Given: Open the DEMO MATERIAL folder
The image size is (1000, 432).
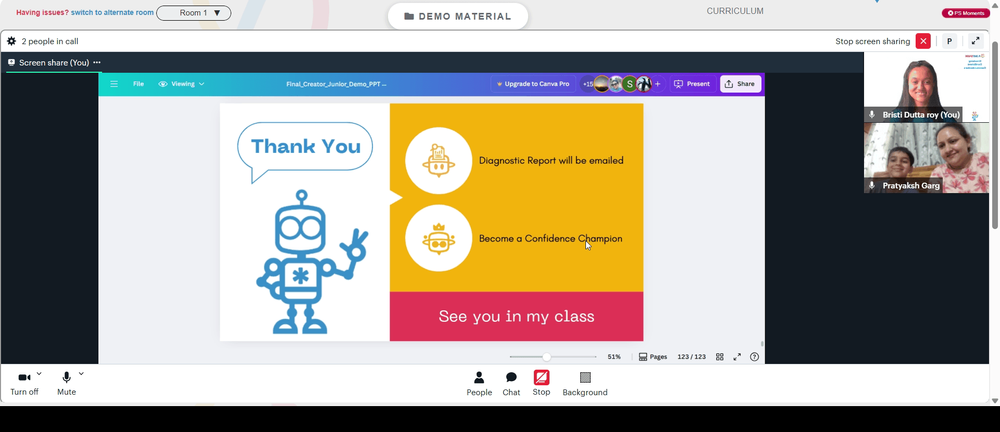Looking at the screenshot, I should click(458, 17).
